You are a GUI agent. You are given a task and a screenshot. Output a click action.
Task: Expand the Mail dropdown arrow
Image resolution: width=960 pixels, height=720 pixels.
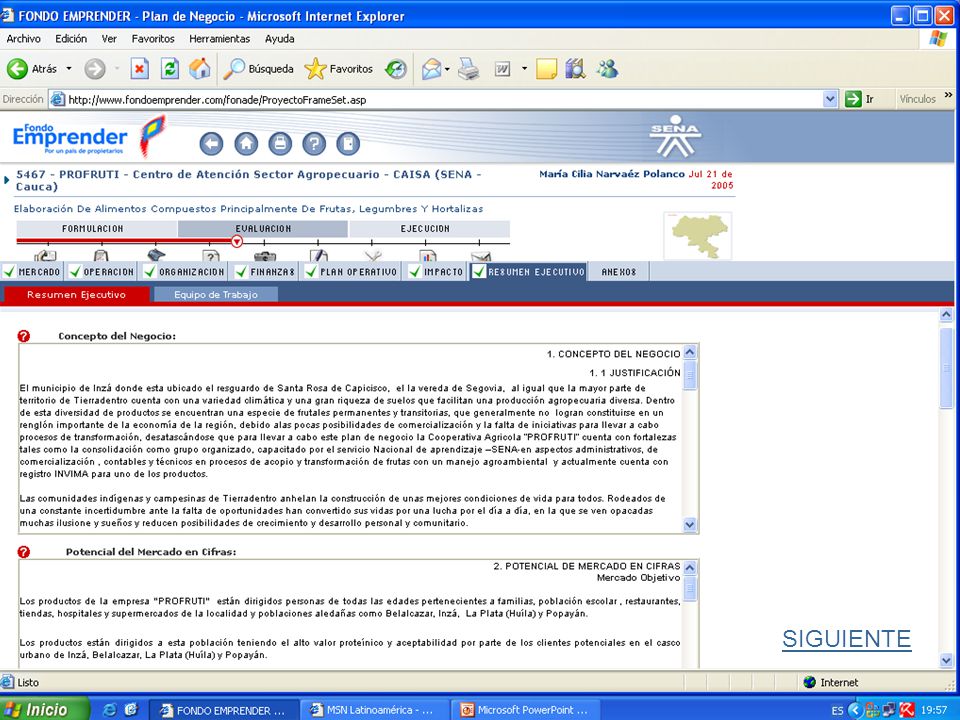(448, 69)
